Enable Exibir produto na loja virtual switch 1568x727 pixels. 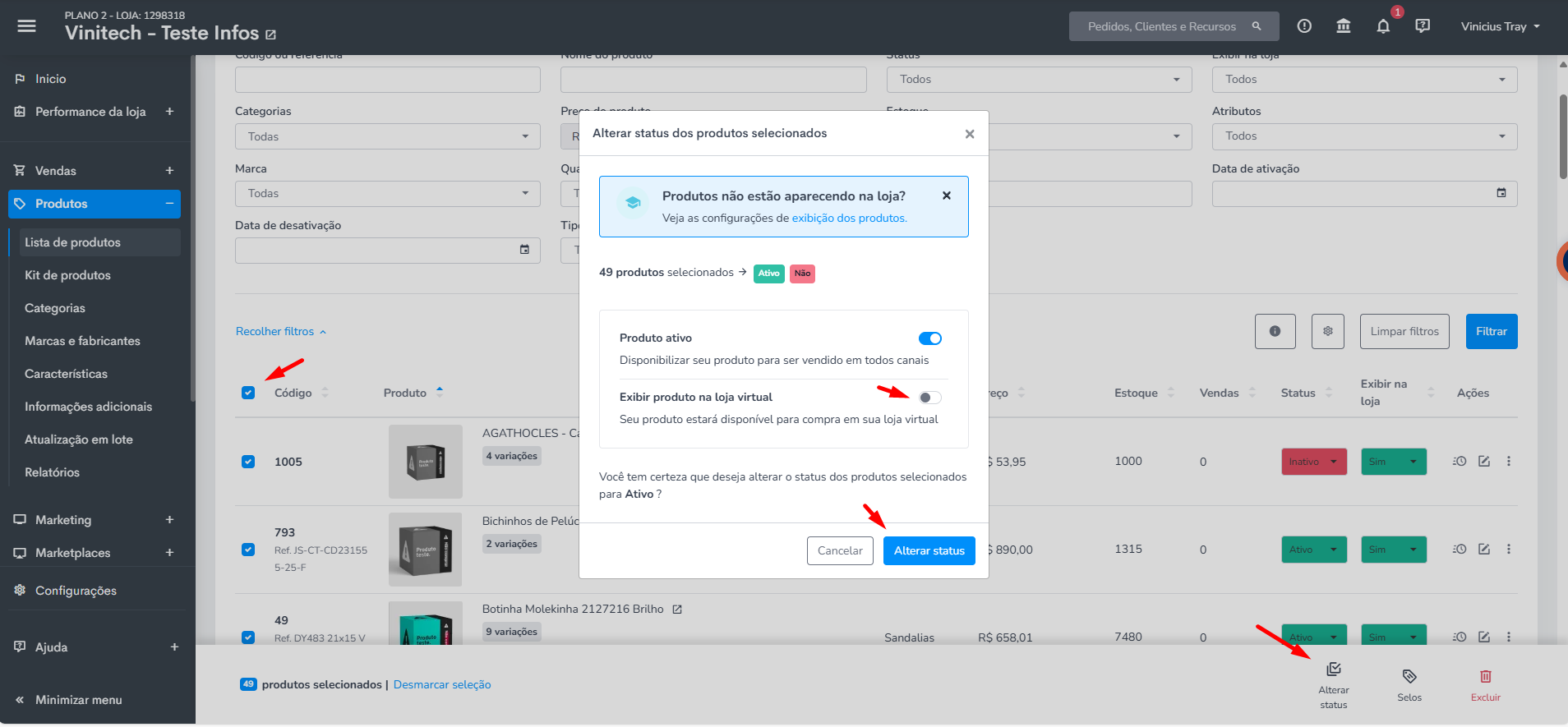point(930,398)
